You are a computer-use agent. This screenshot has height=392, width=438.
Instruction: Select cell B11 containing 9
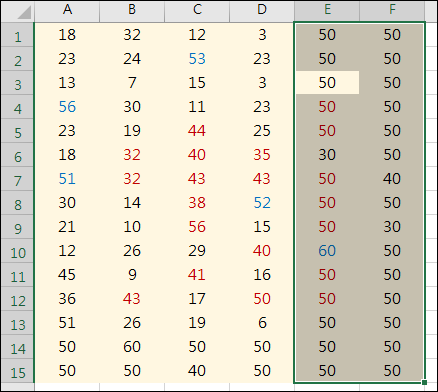[132, 275]
